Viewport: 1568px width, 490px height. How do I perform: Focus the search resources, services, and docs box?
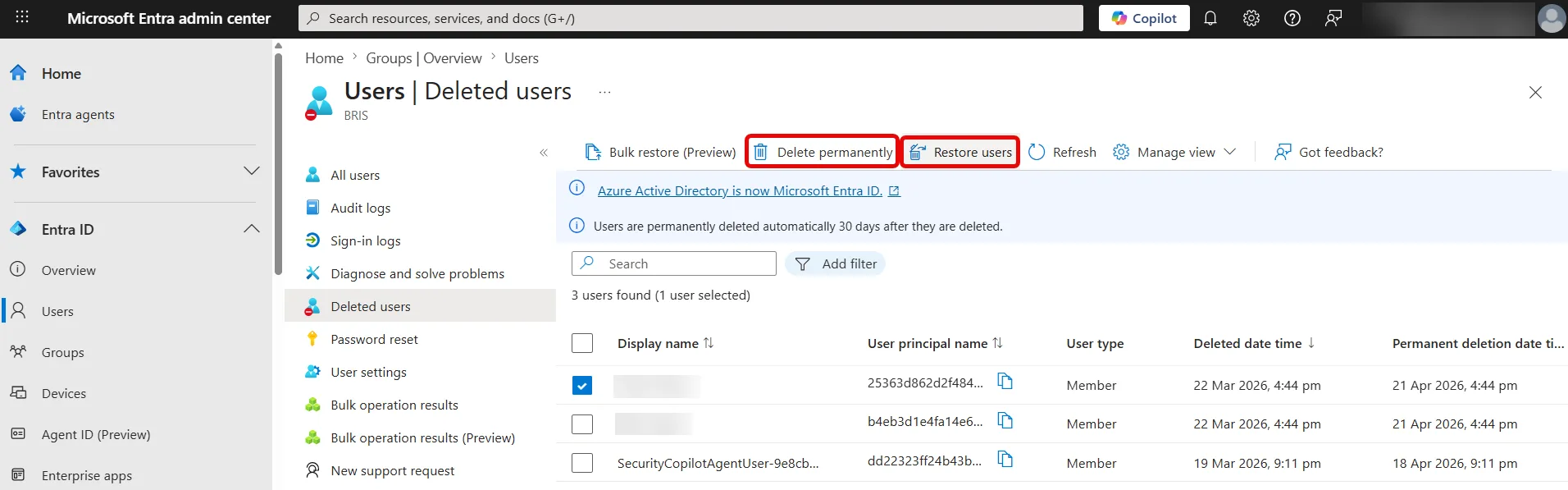[691, 18]
